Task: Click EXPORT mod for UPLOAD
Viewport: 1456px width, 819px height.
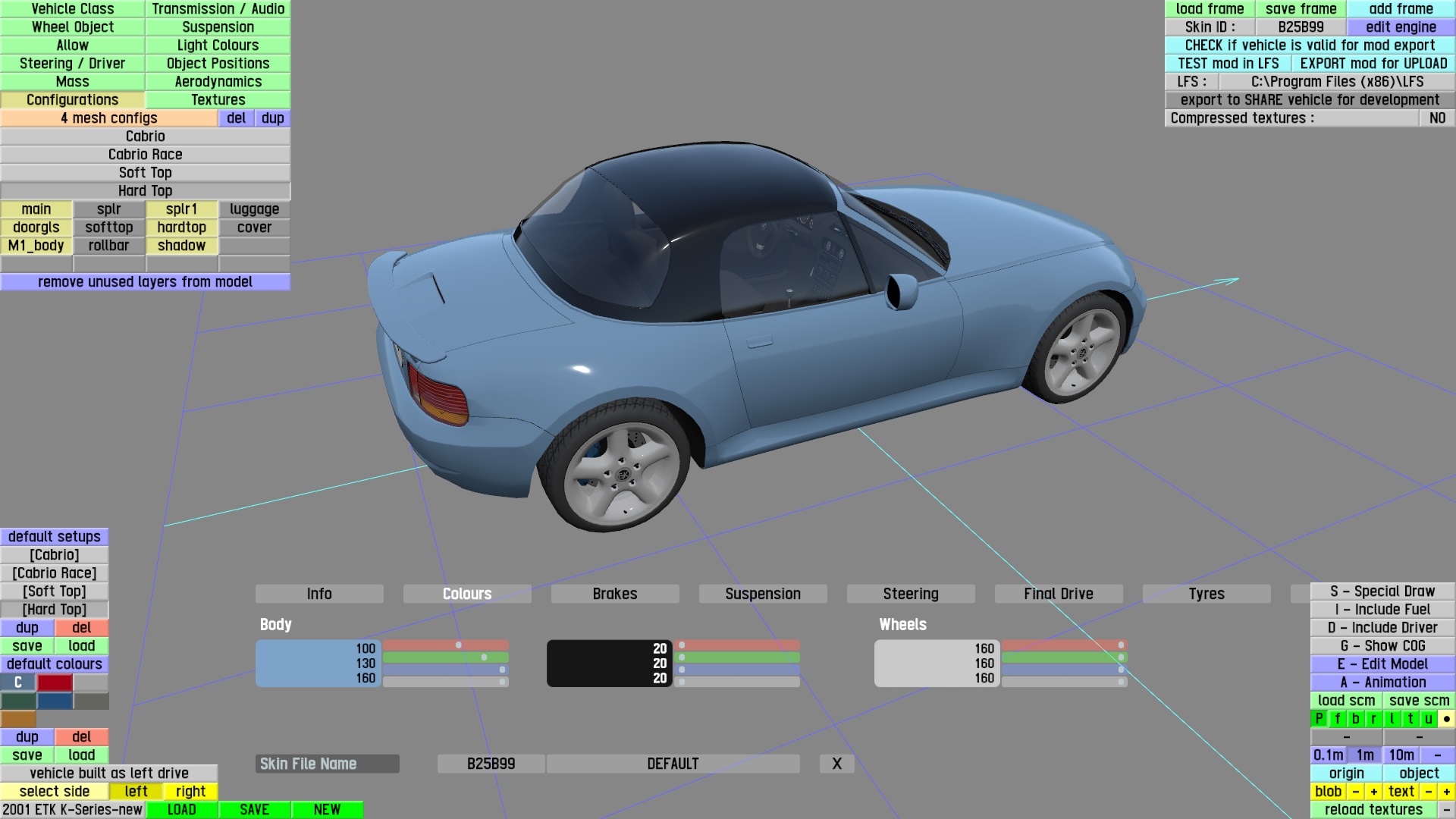Action: pos(1373,63)
